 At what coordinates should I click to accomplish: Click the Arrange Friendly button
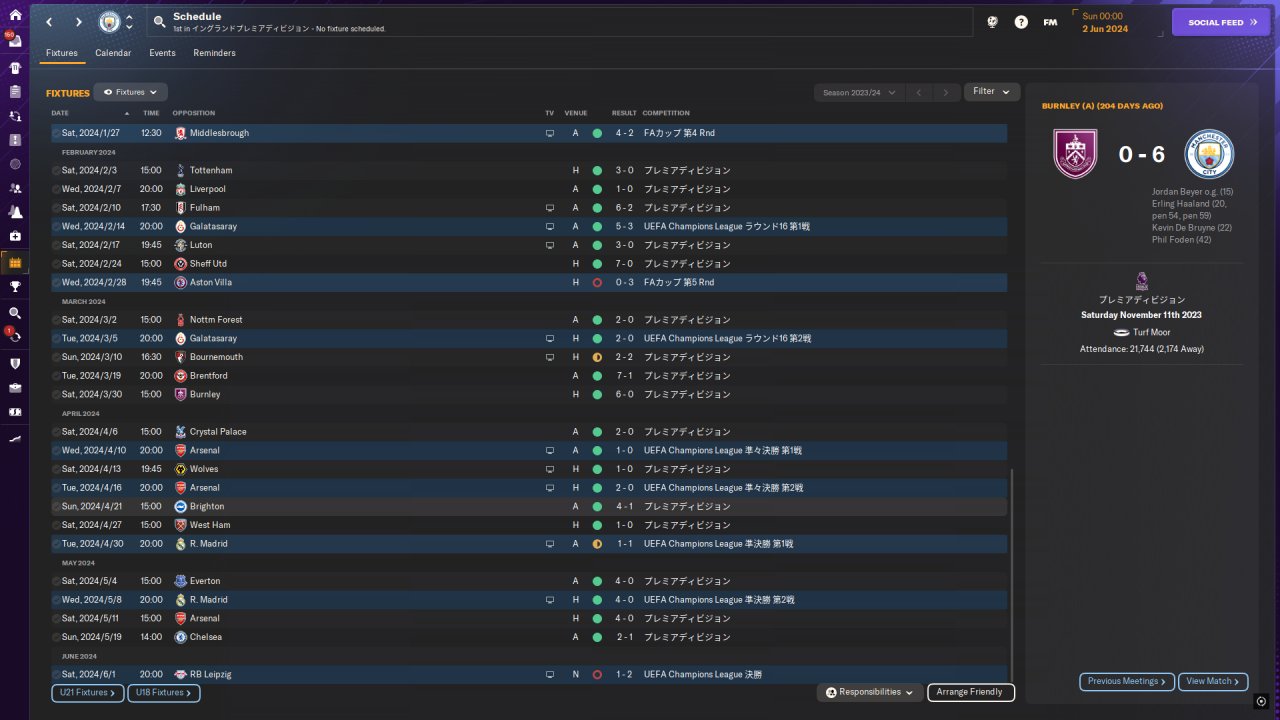(x=971, y=692)
